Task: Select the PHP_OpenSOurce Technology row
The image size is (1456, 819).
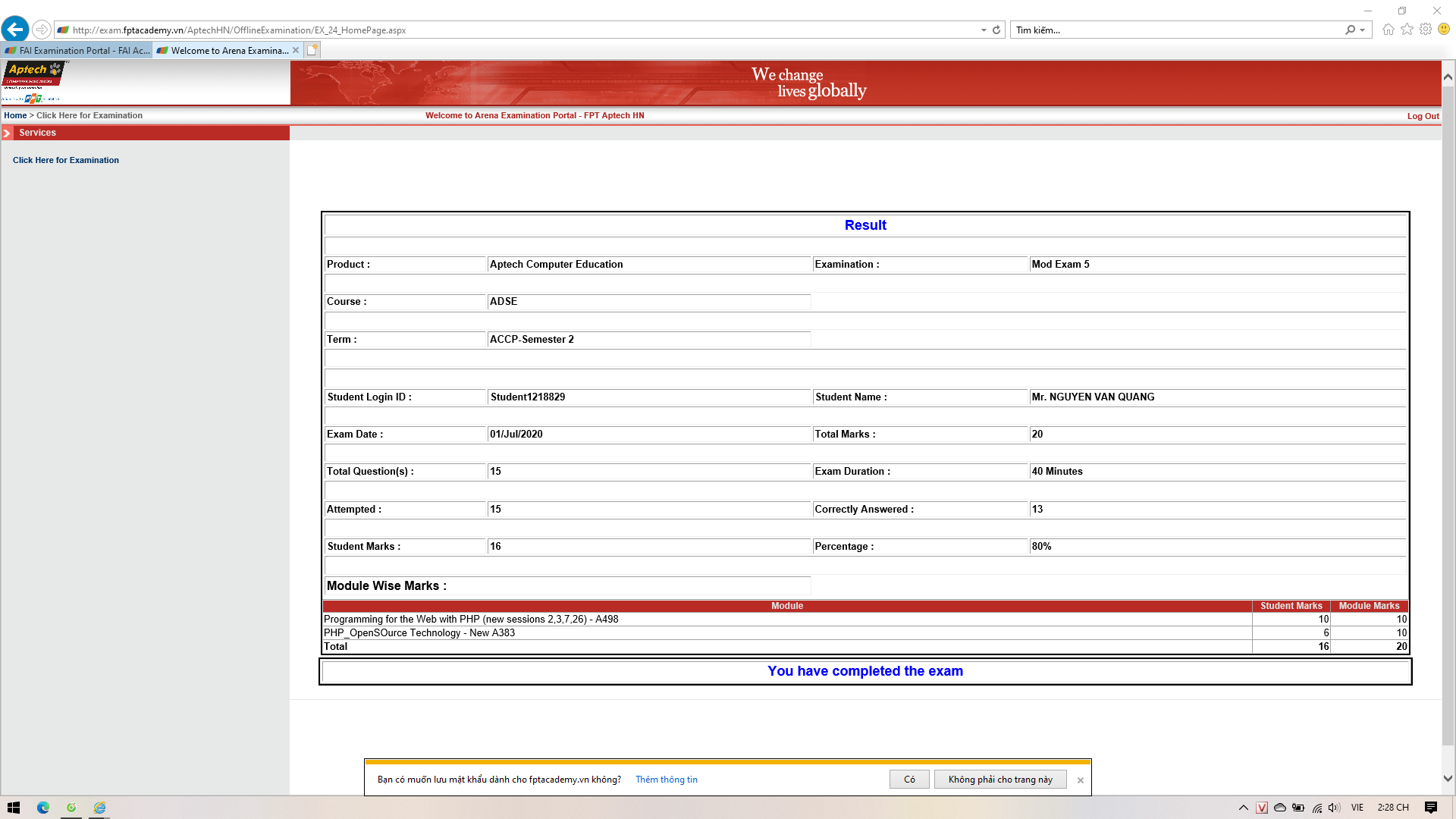Action: pyautogui.click(x=865, y=633)
